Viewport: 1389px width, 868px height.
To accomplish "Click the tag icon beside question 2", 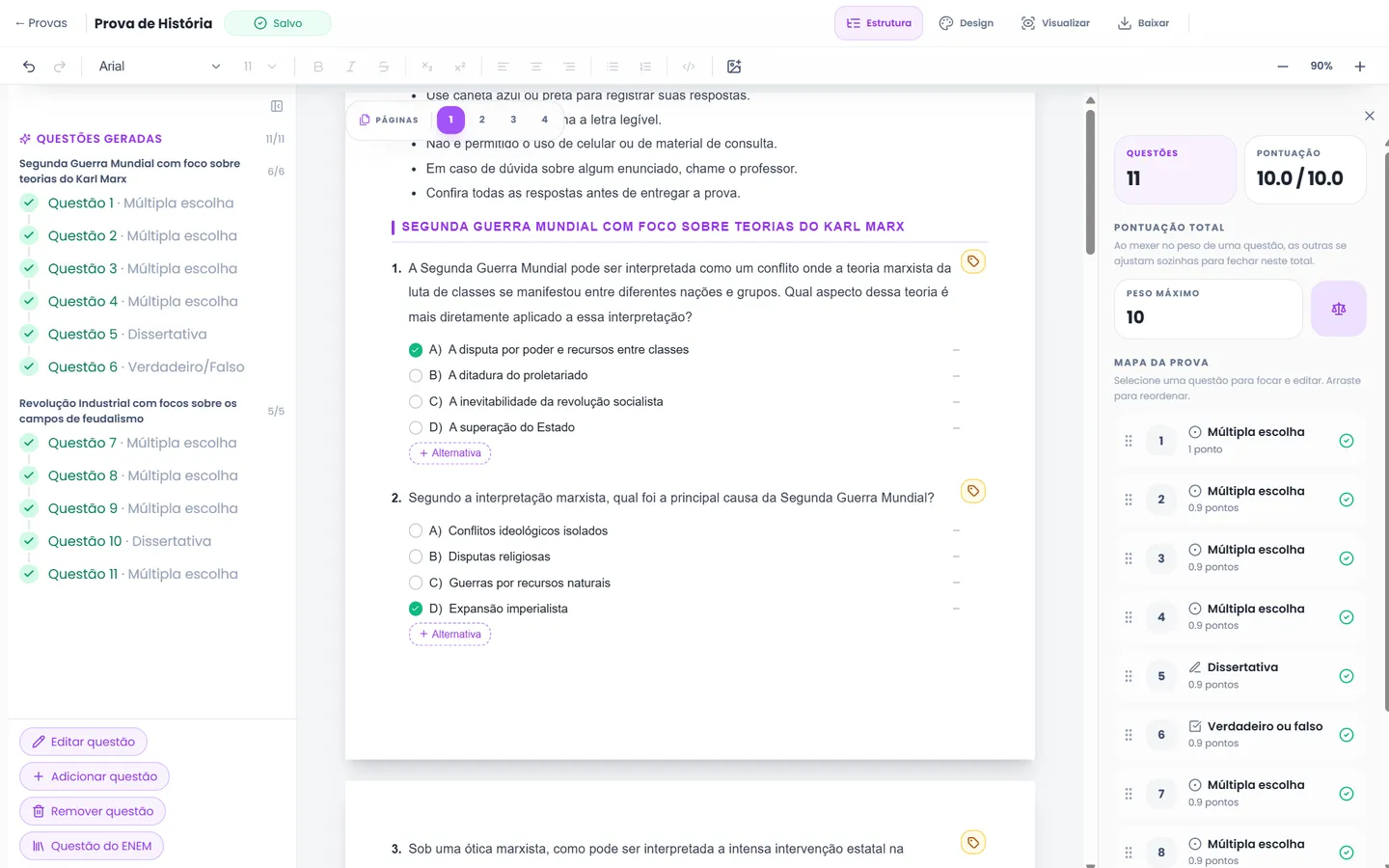I will pos(973,491).
